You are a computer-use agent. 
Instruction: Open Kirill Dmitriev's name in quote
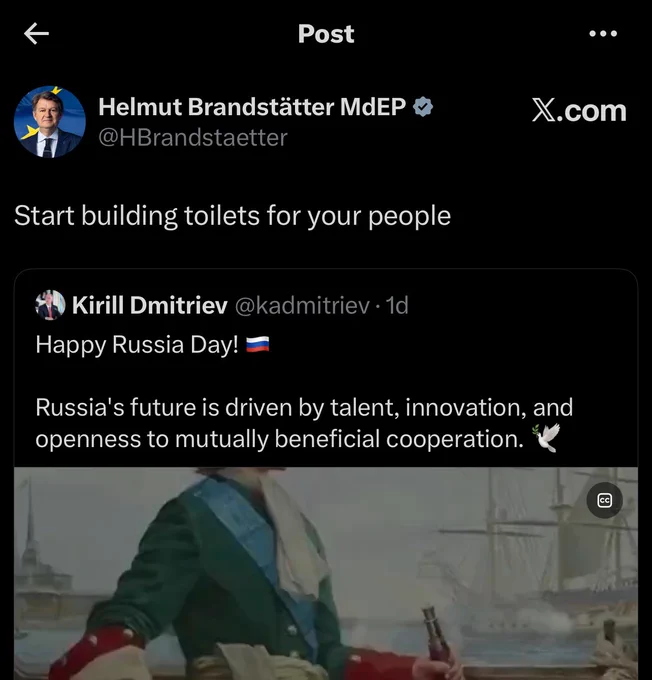pyautogui.click(x=150, y=305)
